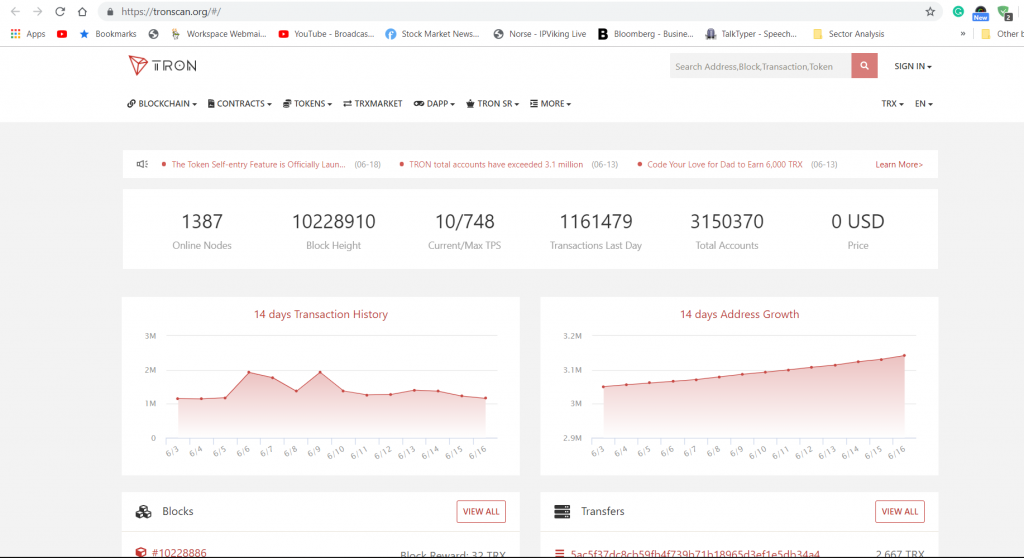The width and height of the screenshot is (1024, 558).
Task: Open Code Your Love for Dad announcement
Action: (x=724, y=165)
